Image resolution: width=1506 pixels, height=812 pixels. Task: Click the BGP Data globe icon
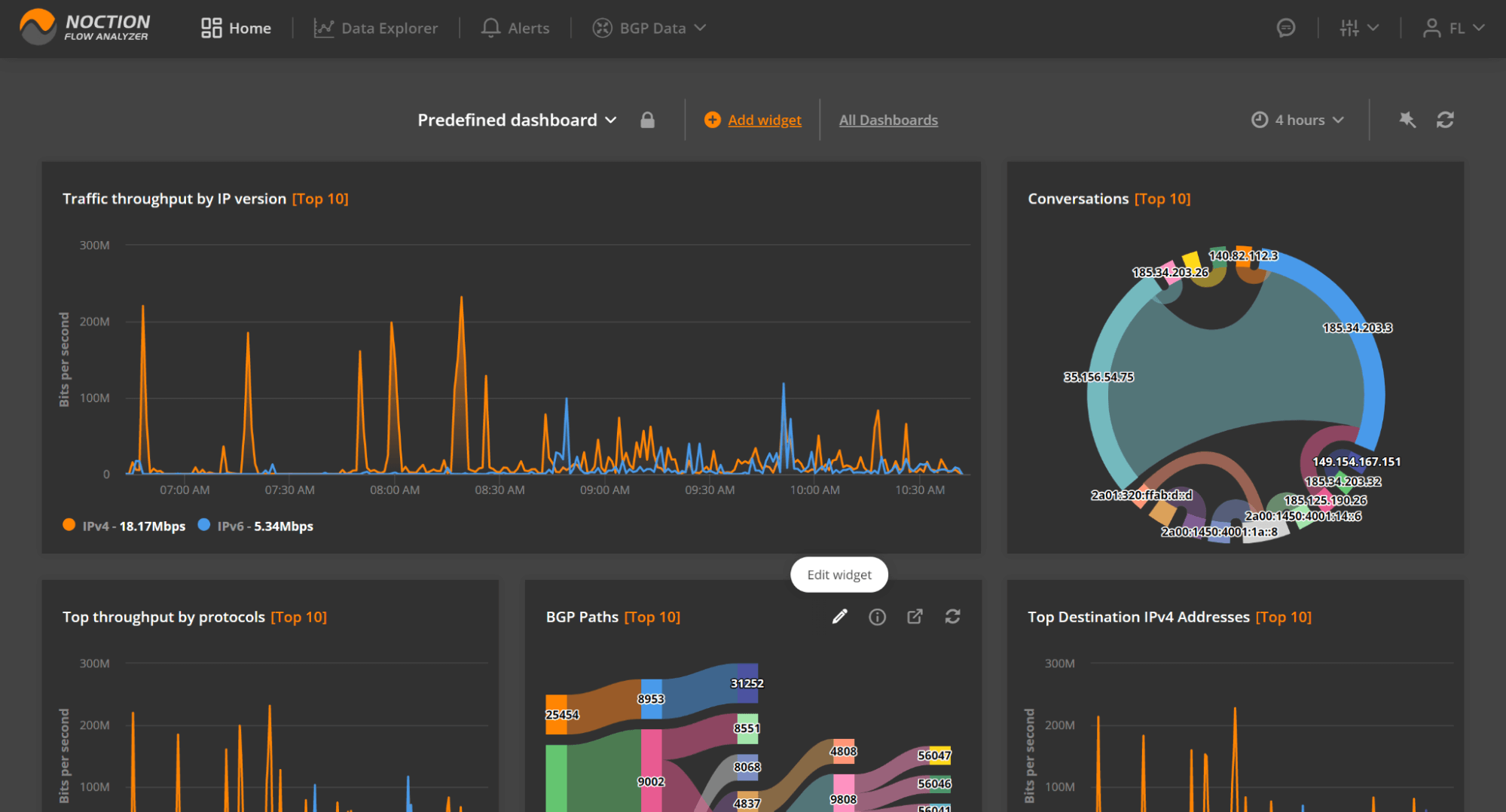coord(602,28)
